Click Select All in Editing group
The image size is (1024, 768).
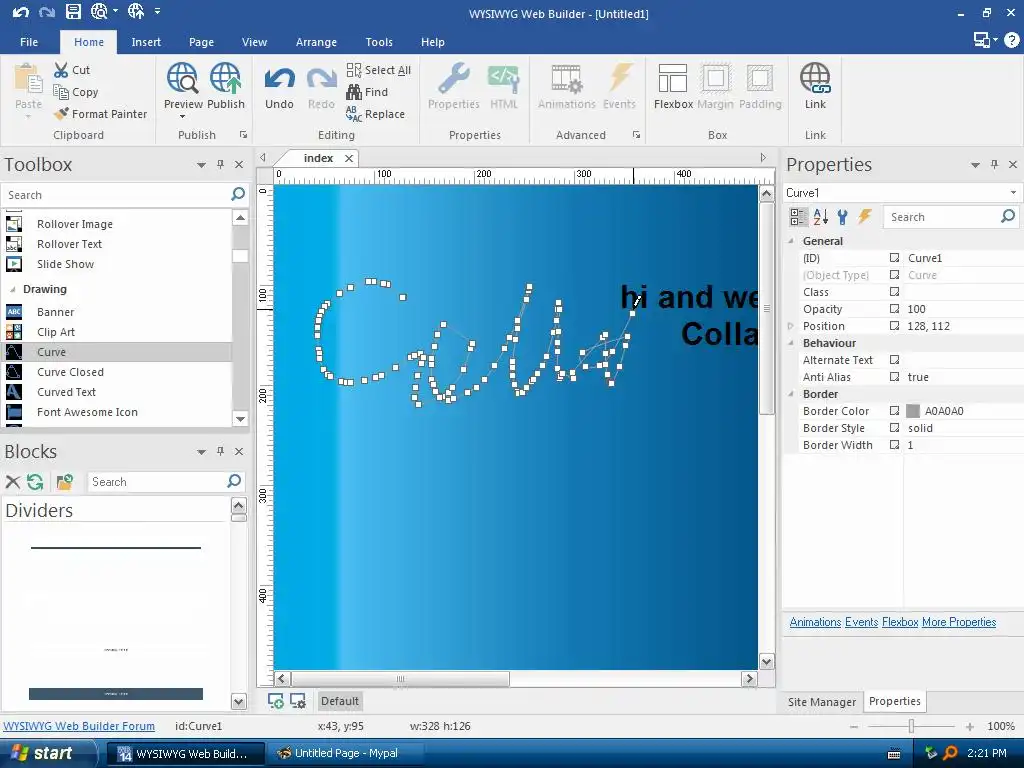[x=379, y=70]
